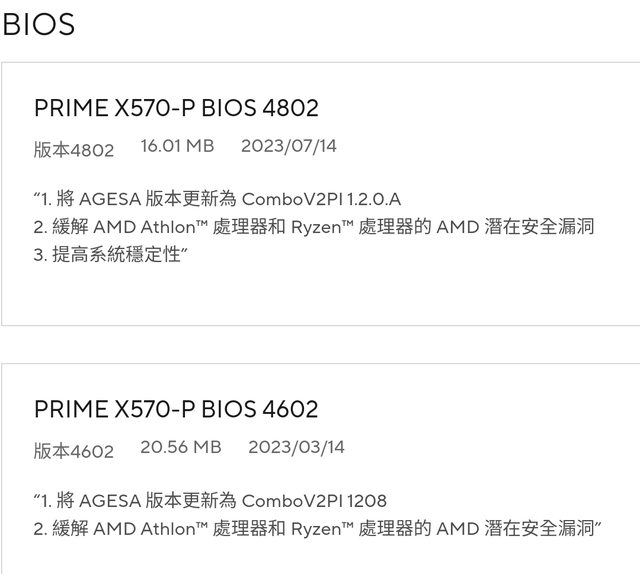Viewport: 640px width, 574px height.
Task: Click Ryzen™ in the 4602 notes
Action: 322,528
